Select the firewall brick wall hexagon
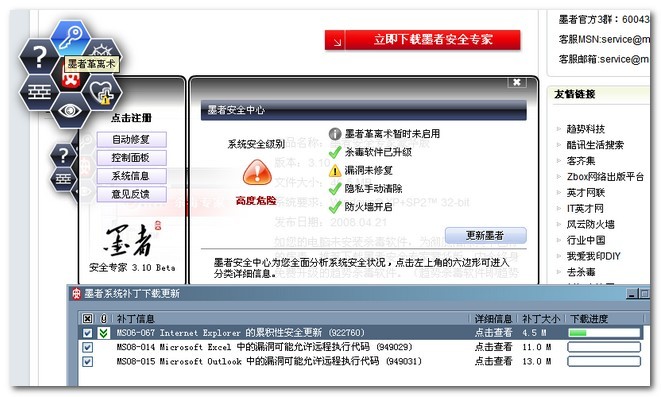This screenshot has width=661, height=397. coord(39,92)
